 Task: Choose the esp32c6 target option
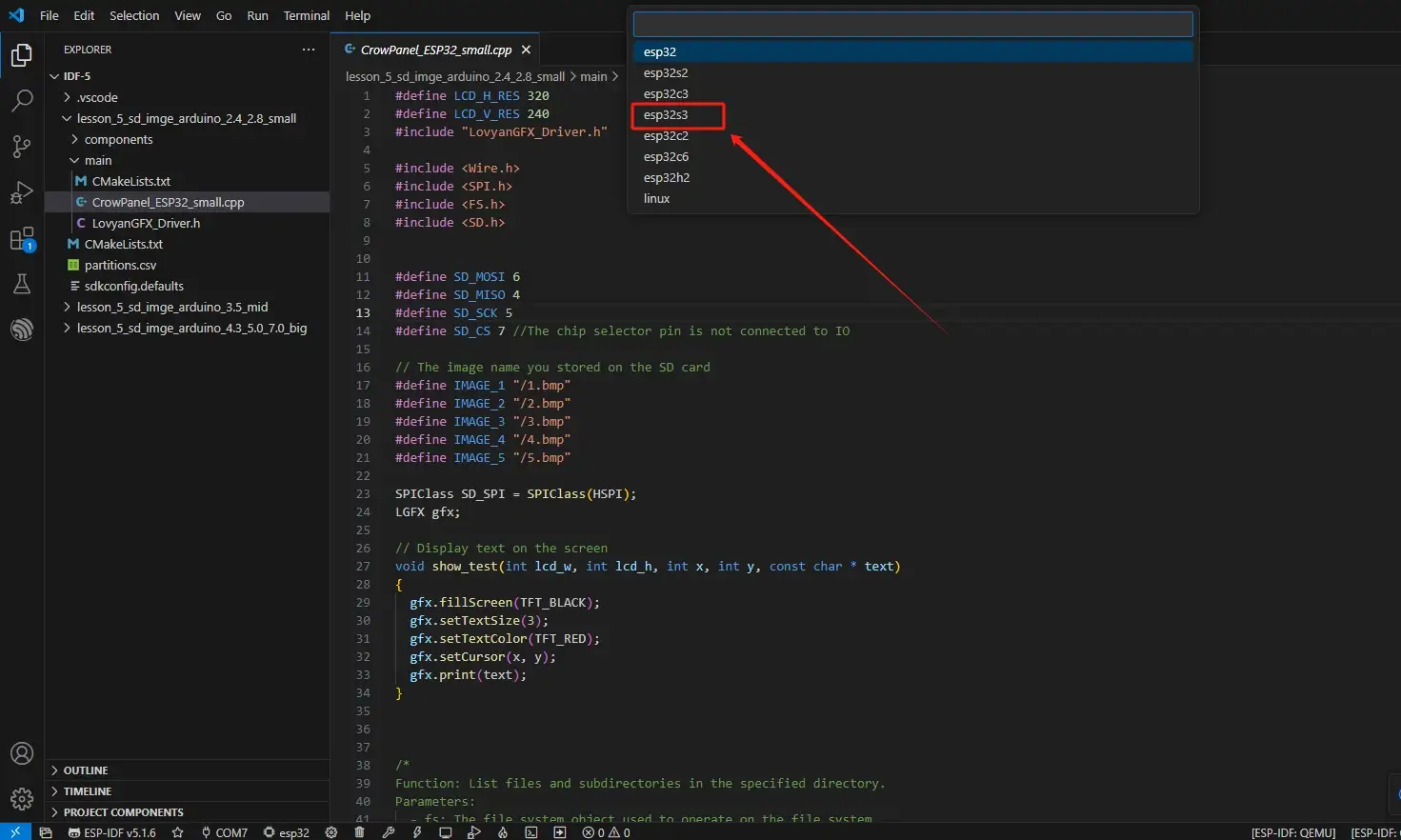coord(666,157)
